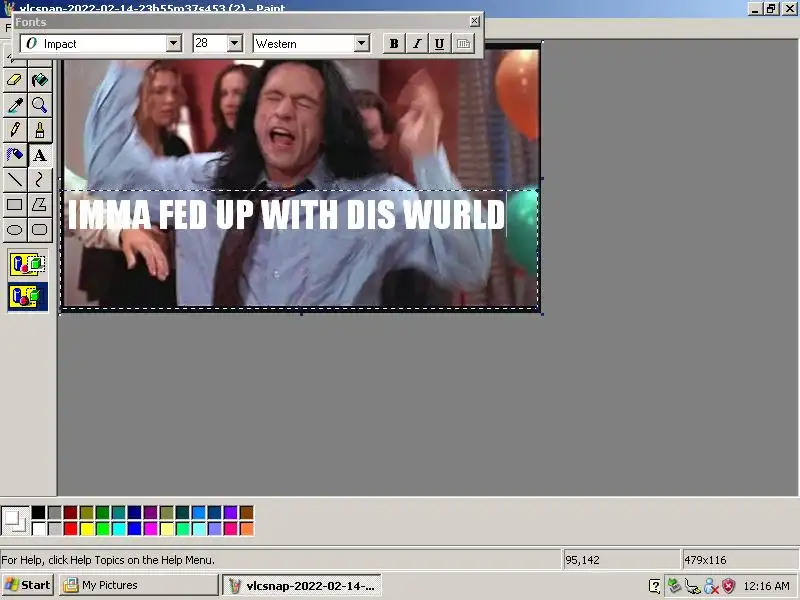Toggle Italic in the Fonts toolbar
Screen dimensions: 800x600
[x=417, y=44]
